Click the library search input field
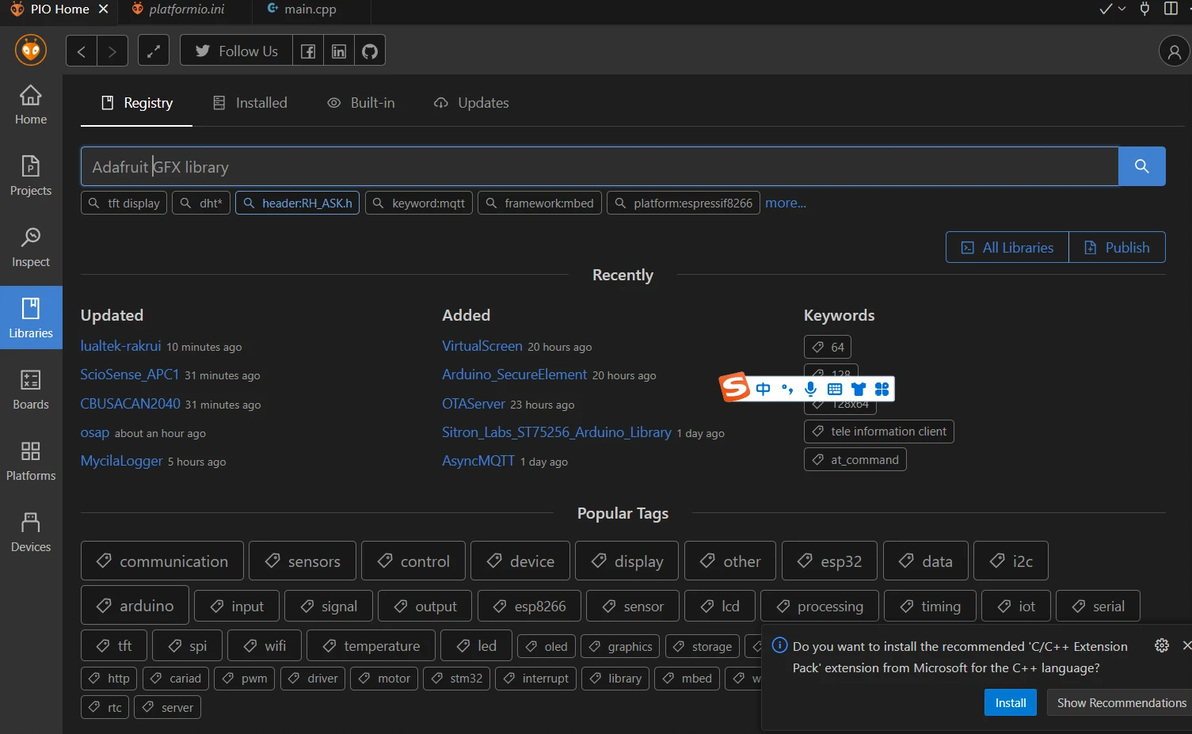Screen dimensions: 1192x734 click(600, 166)
